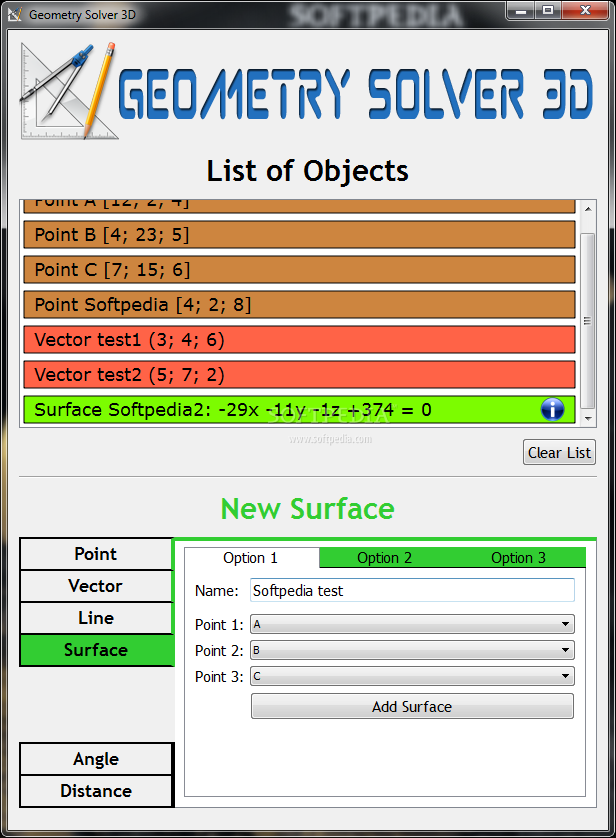Select the Line object type
The width and height of the screenshot is (616, 838).
(x=96, y=618)
